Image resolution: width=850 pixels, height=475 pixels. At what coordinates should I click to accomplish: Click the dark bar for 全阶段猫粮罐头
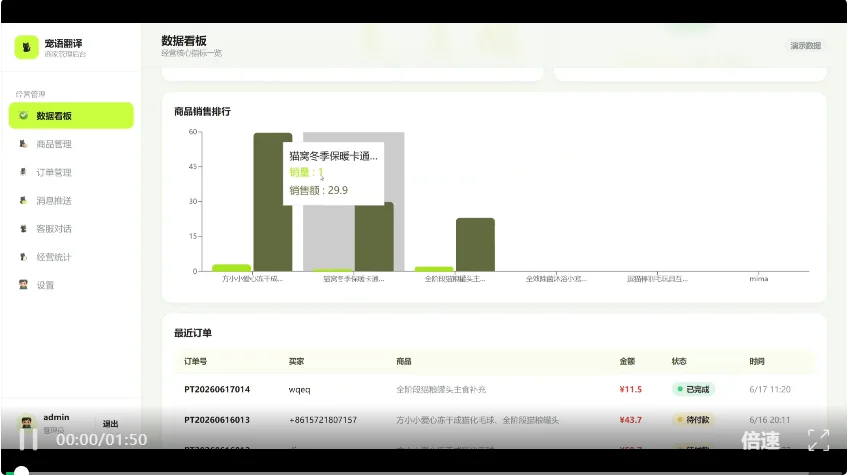(x=475, y=245)
